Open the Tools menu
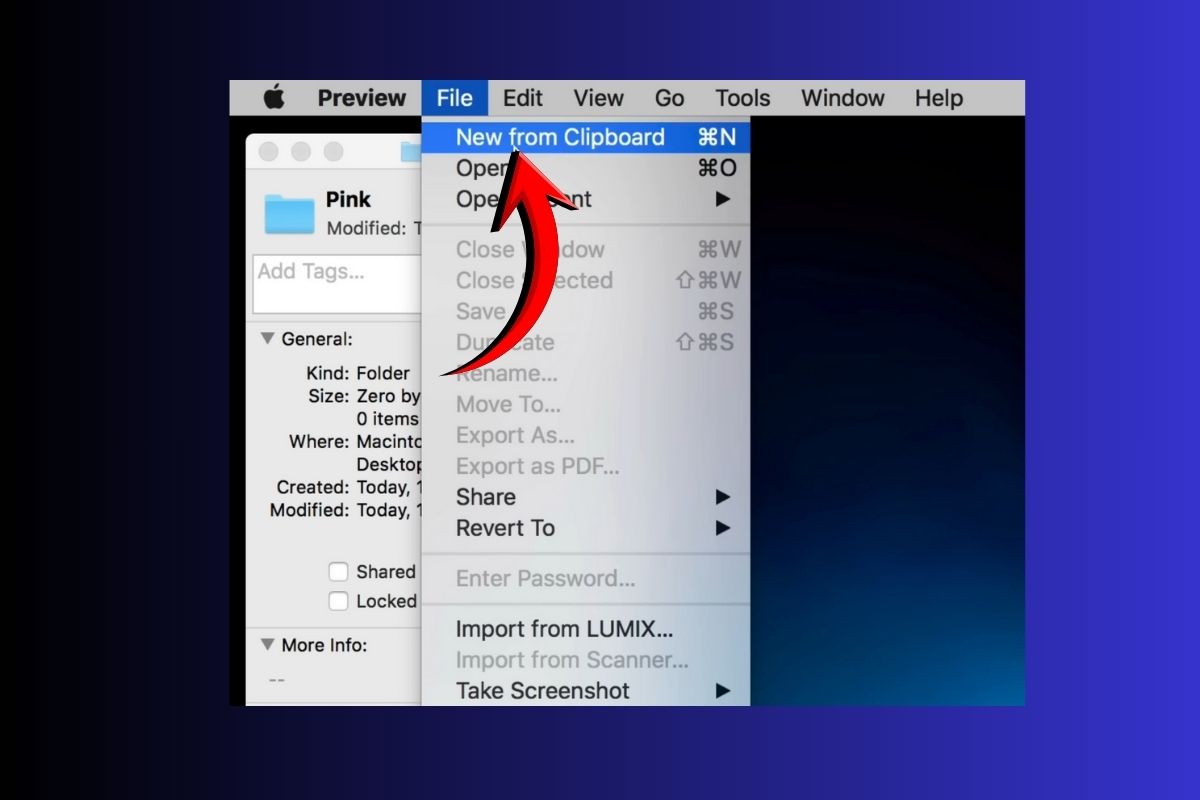Viewport: 1200px width, 800px height. coord(743,98)
